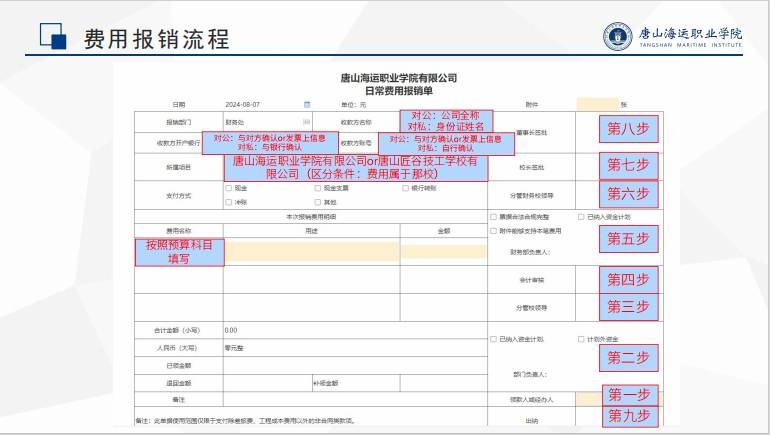Click the 费用名称 column header

179,231
